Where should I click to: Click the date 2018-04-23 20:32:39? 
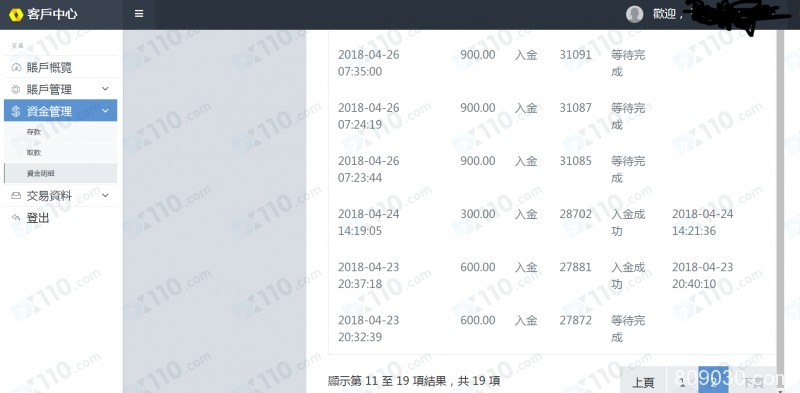368,329
